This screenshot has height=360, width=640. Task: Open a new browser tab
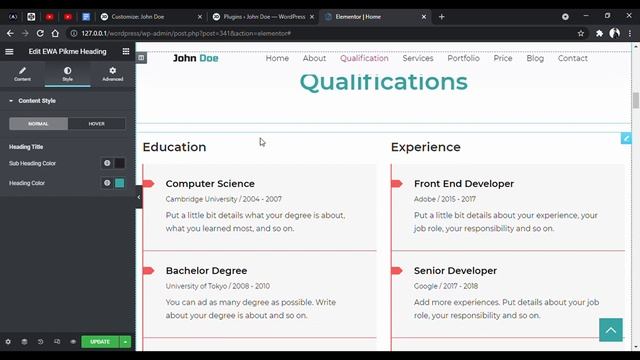click(x=441, y=17)
